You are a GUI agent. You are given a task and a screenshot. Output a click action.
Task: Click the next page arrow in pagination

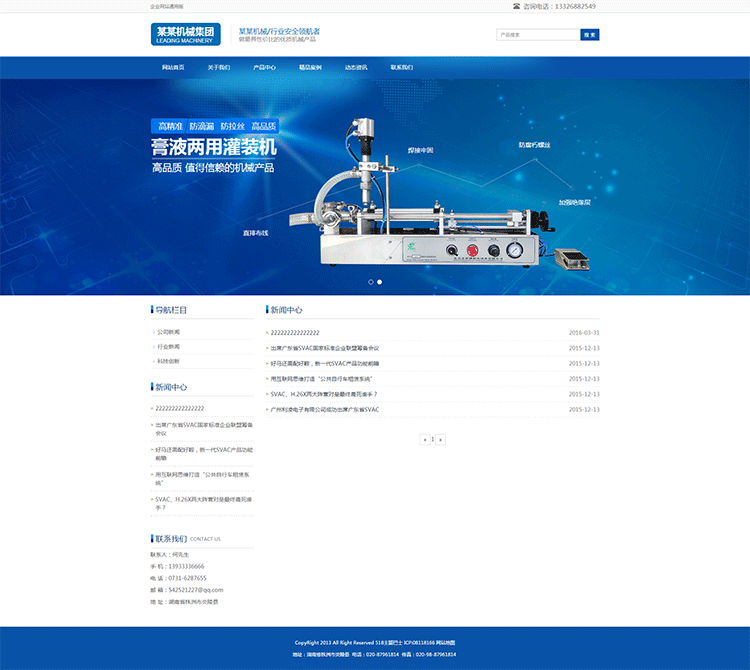tap(441, 439)
